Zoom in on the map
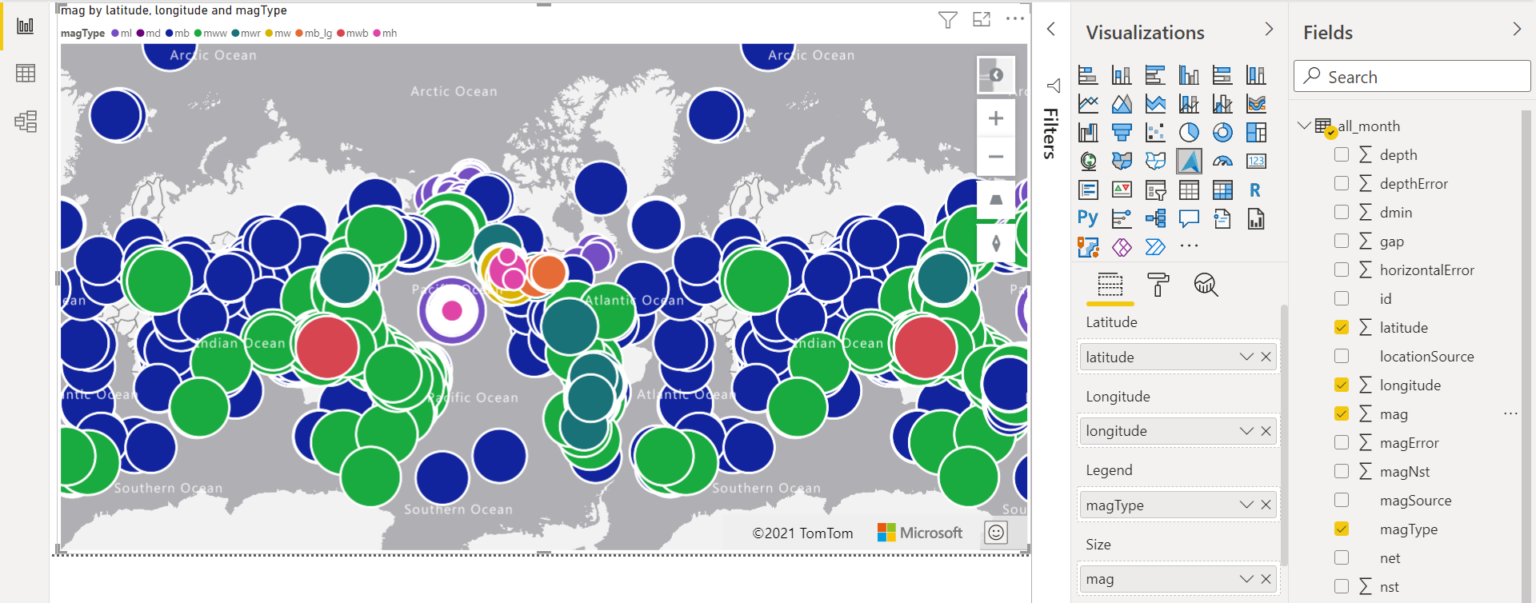 [996, 118]
